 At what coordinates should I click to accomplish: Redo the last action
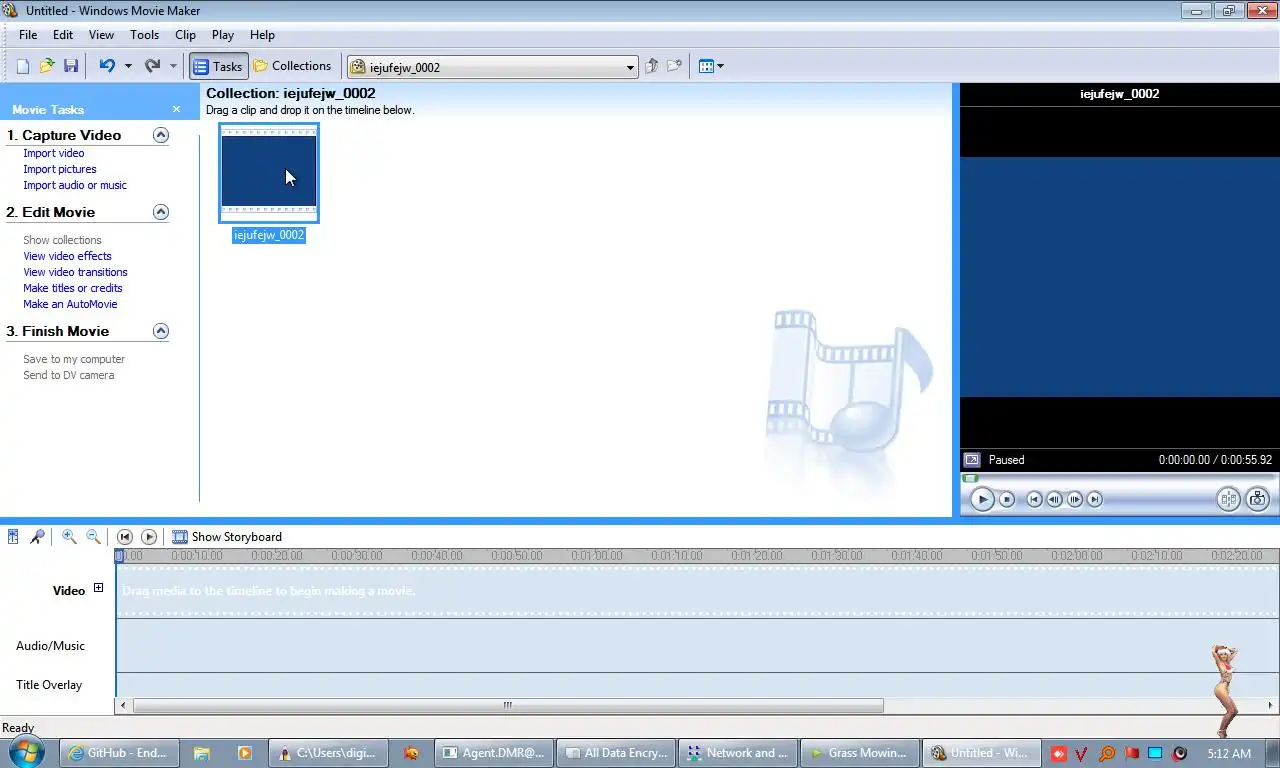[x=152, y=66]
